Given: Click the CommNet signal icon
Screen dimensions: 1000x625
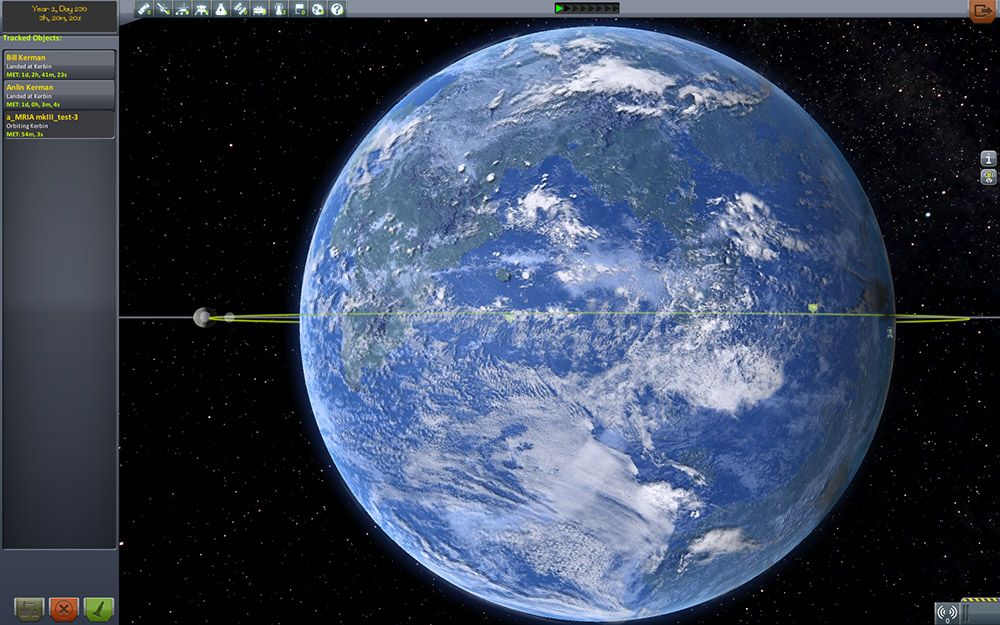Looking at the screenshot, I should 947,613.
